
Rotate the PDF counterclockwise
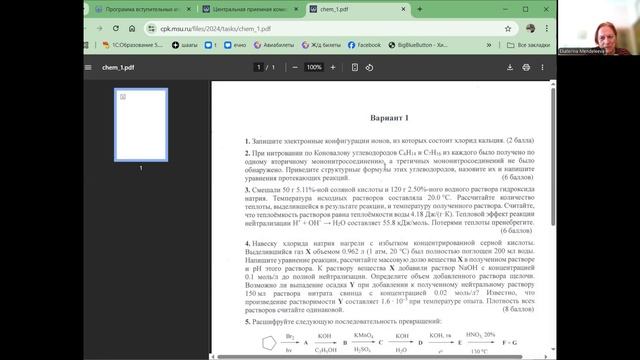tap(369, 67)
